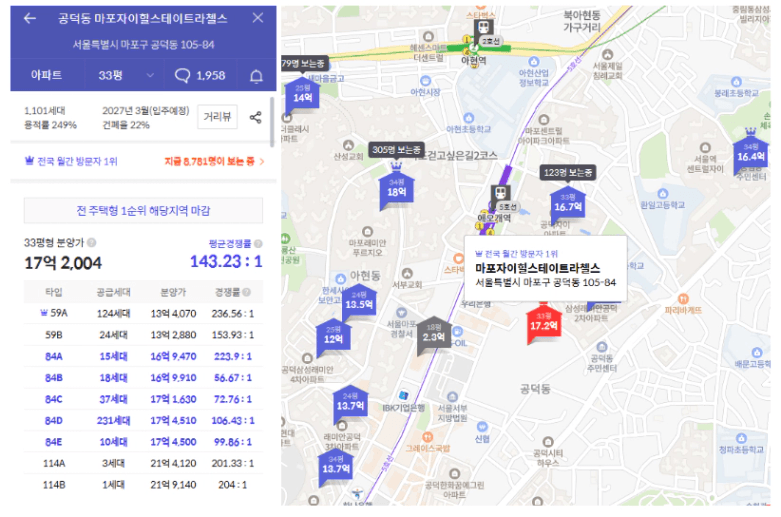781x517 pixels.
Task: Select the 59B type row
Action: pos(143,335)
